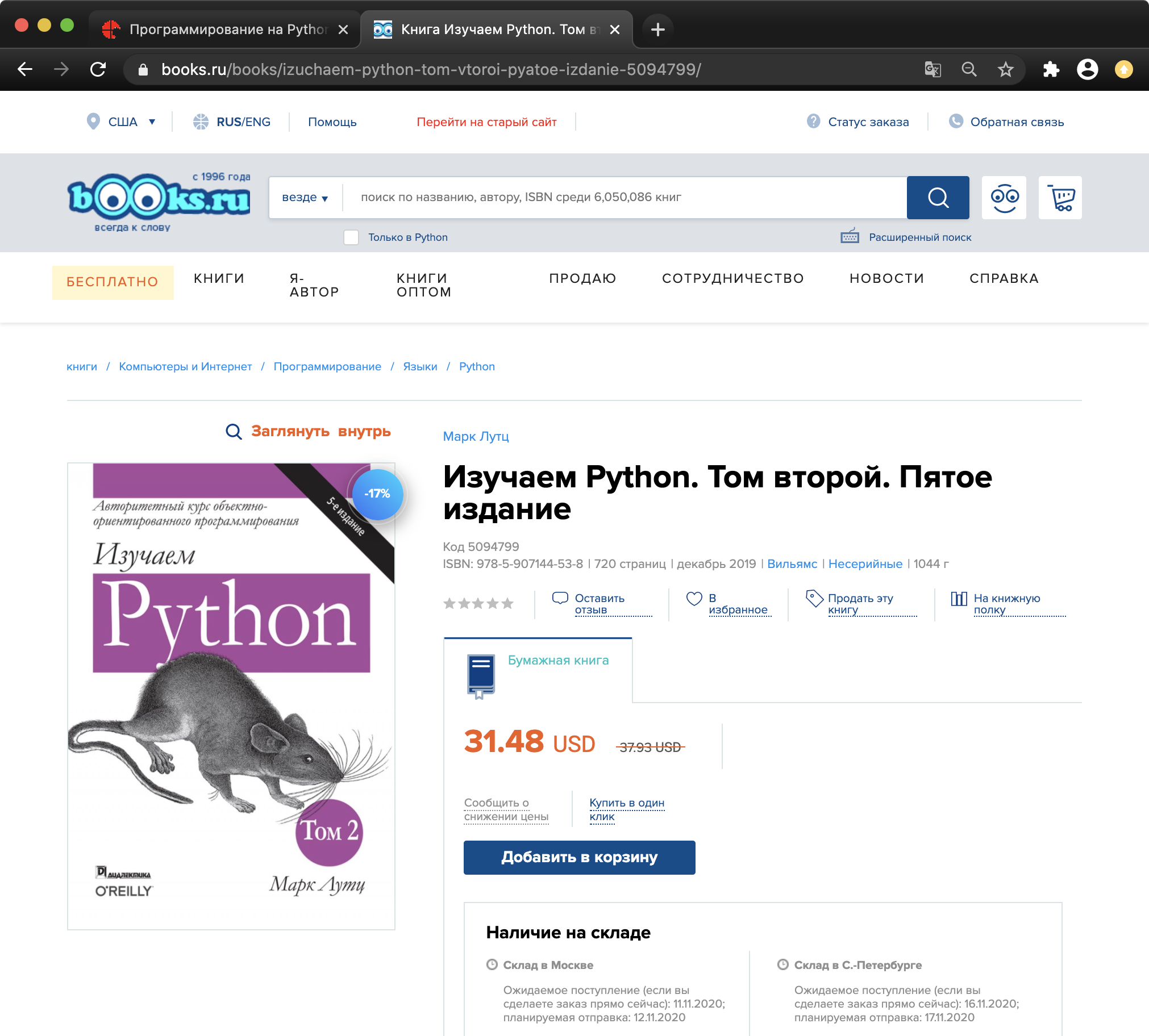Screen dimensions: 1149x1036
Task: Open the 'везде' search scope dropdown
Action: click(x=305, y=198)
